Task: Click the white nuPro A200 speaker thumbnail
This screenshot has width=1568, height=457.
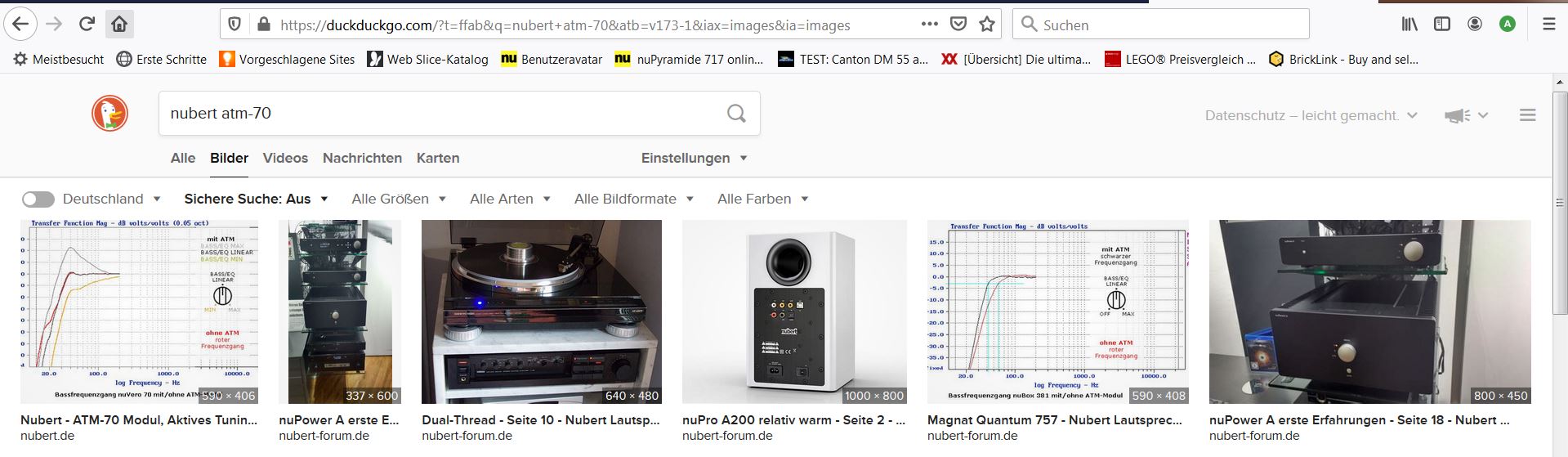Action: [794, 311]
